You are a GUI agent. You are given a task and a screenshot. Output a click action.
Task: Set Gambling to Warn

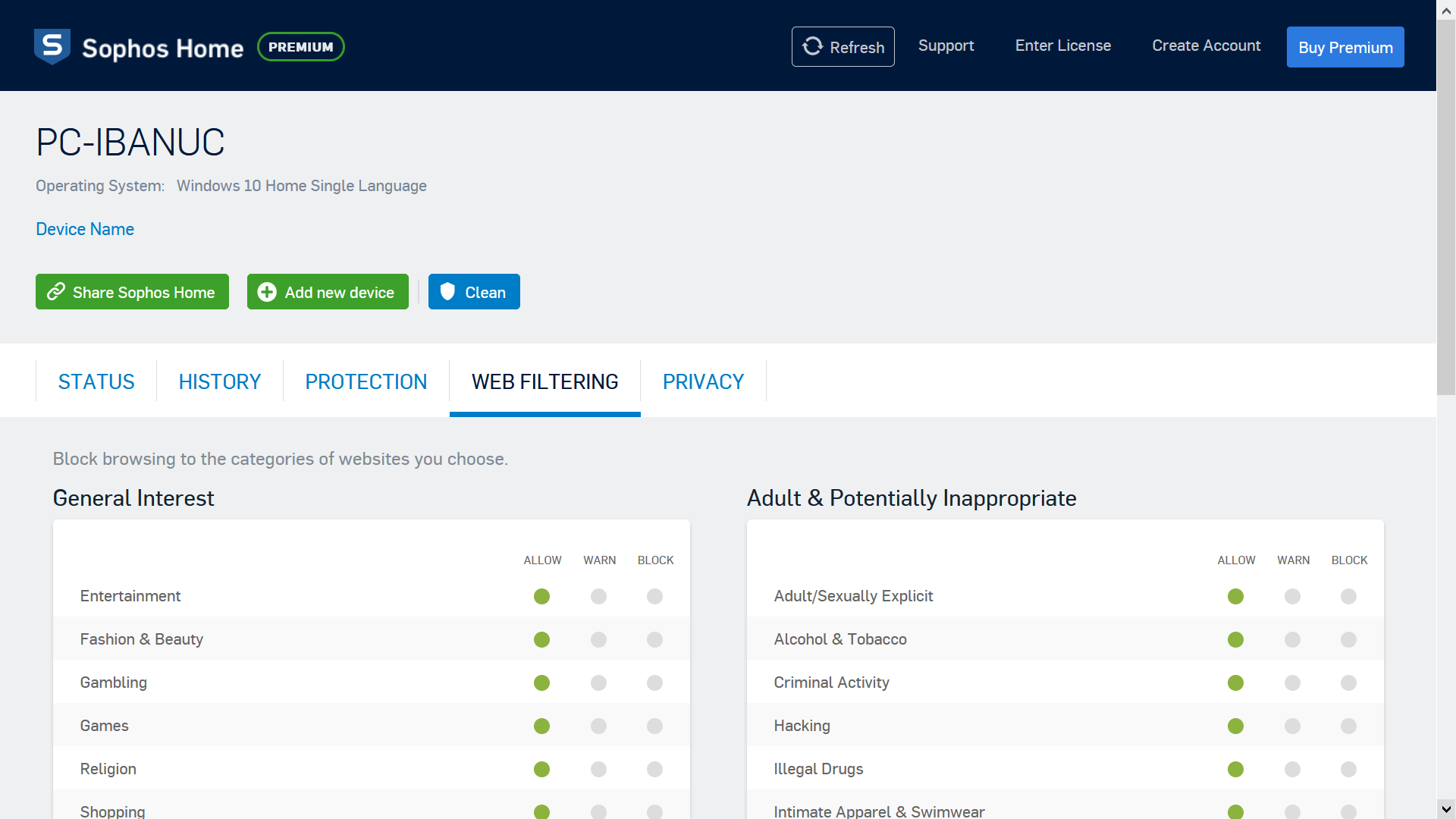click(598, 682)
